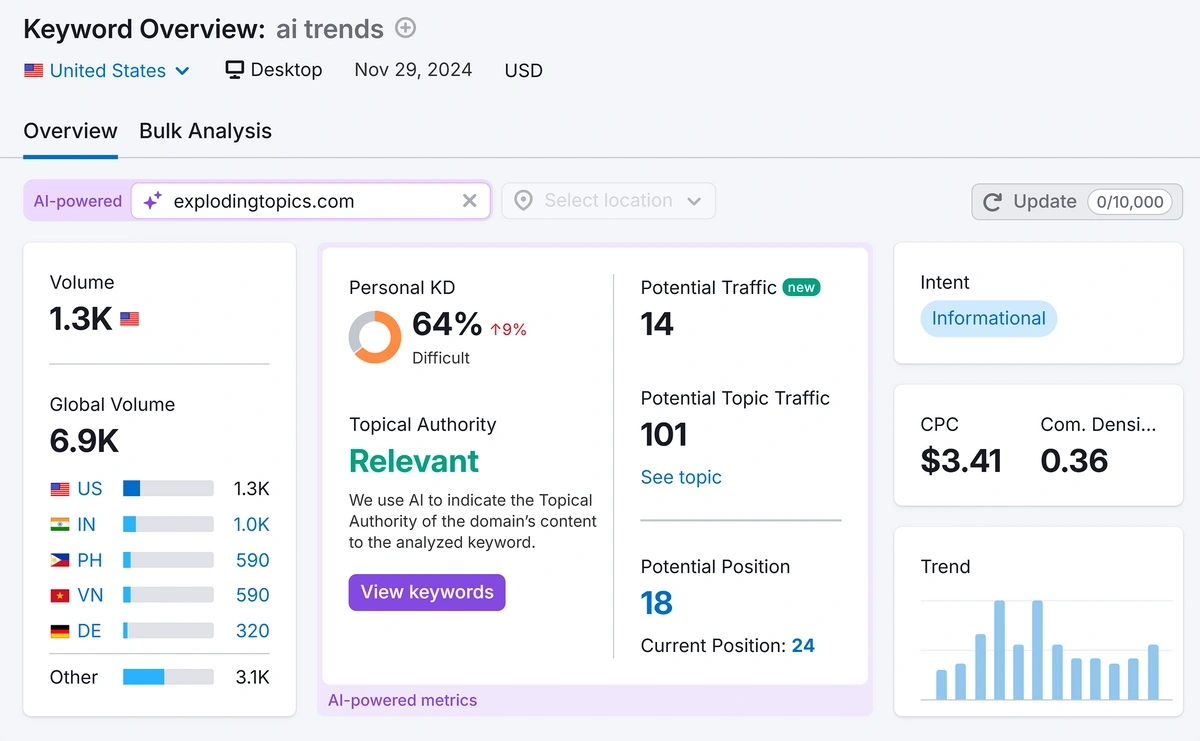1200x741 pixels.
Task: Click the AI-powered badge near the search bar
Action: [x=77, y=200]
